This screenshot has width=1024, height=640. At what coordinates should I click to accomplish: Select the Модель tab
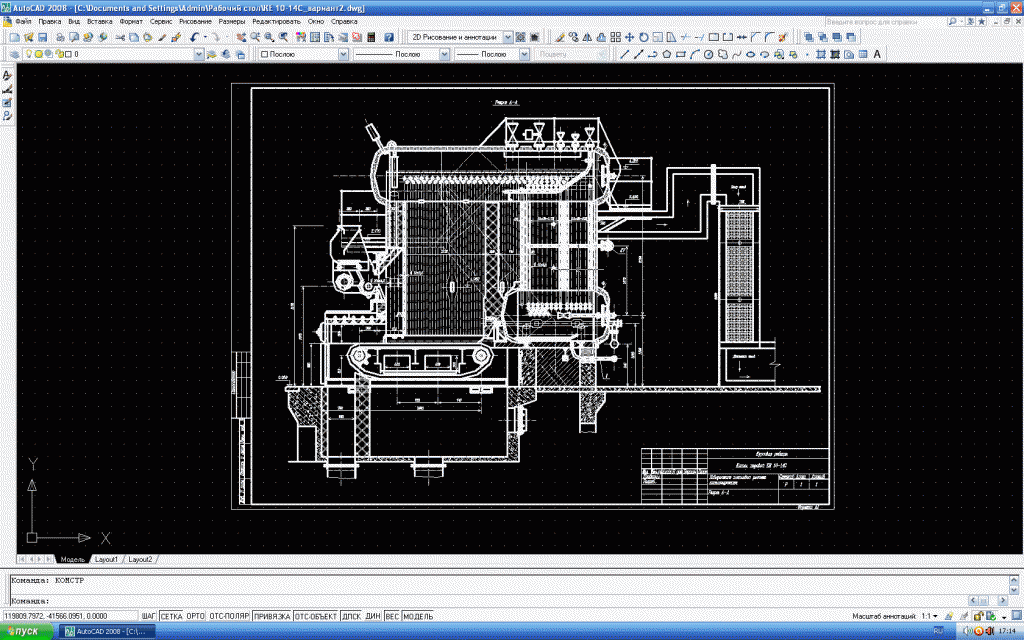click(x=72, y=560)
